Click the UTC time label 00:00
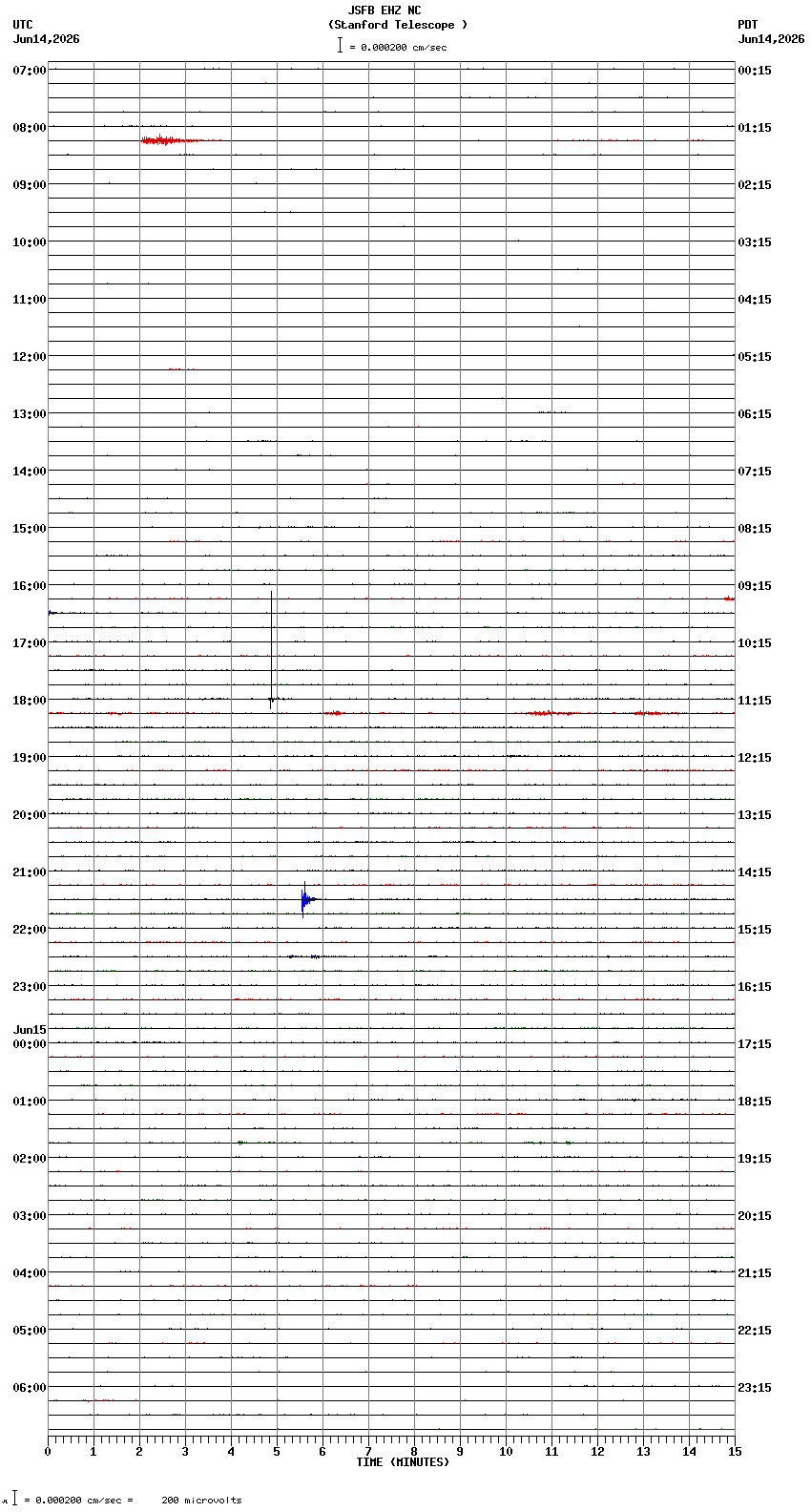Screen dimensions: 811x1512 tap(30, 1044)
